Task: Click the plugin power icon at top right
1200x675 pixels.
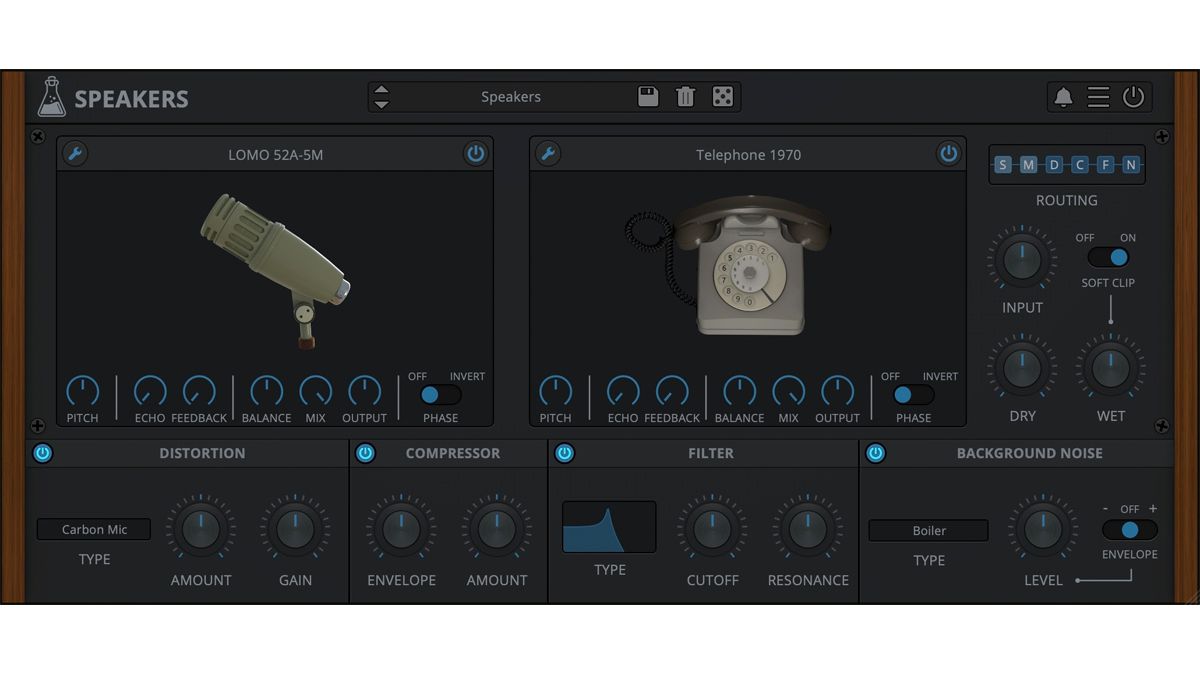Action: pyautogui.click(x=1133, y=97)
